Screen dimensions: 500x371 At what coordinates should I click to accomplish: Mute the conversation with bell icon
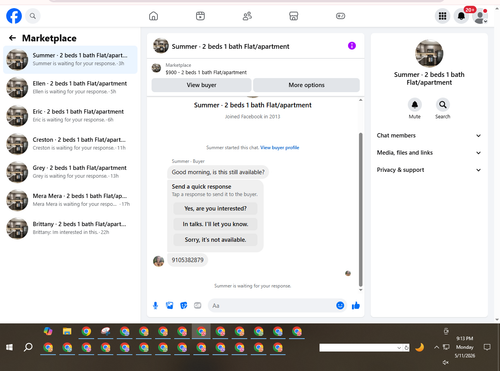point(415,105)
